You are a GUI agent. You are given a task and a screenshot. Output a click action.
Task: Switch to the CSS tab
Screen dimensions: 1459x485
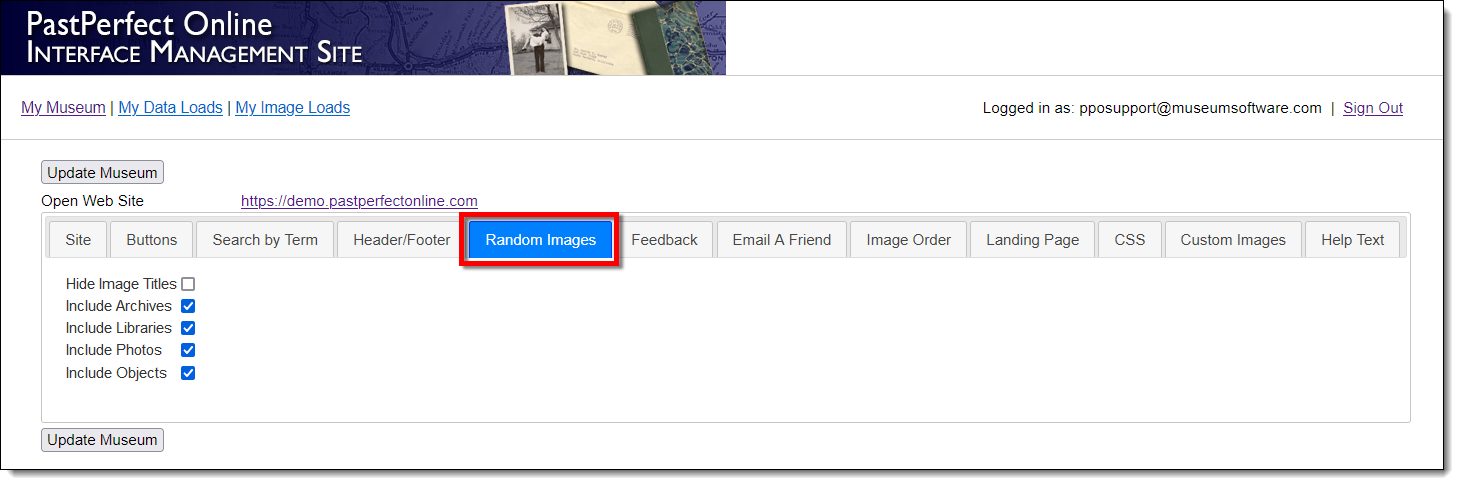pyautogui.click(x=1129, y=240)
